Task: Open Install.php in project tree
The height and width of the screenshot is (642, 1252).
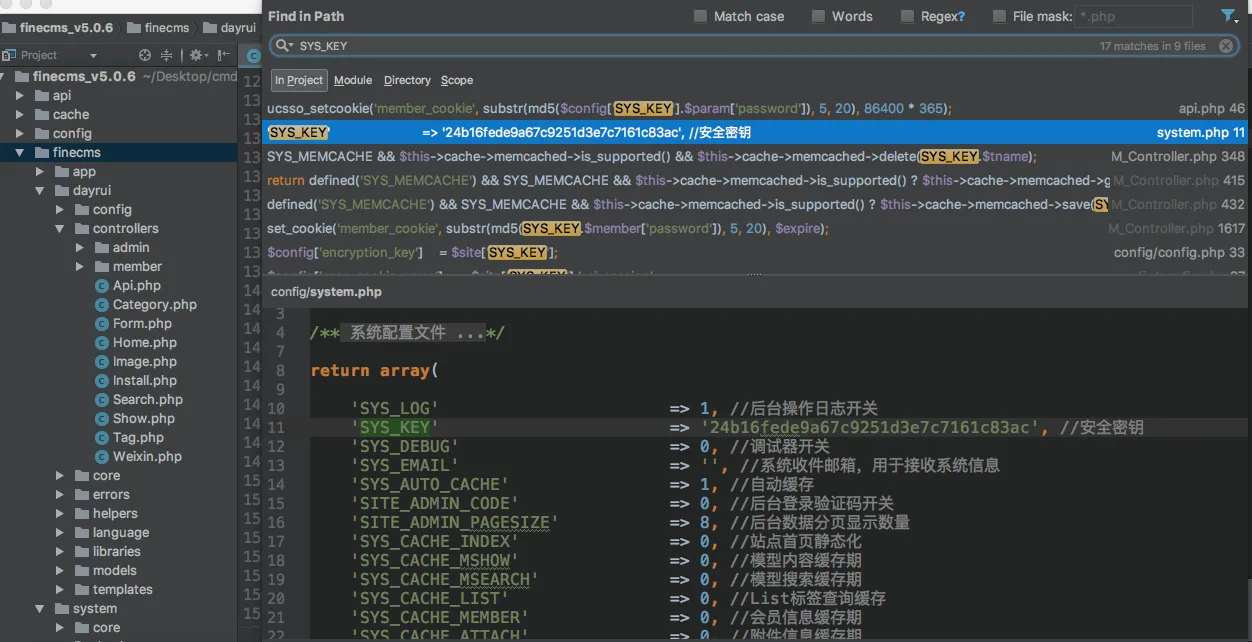Action: [x=144, y=380]
